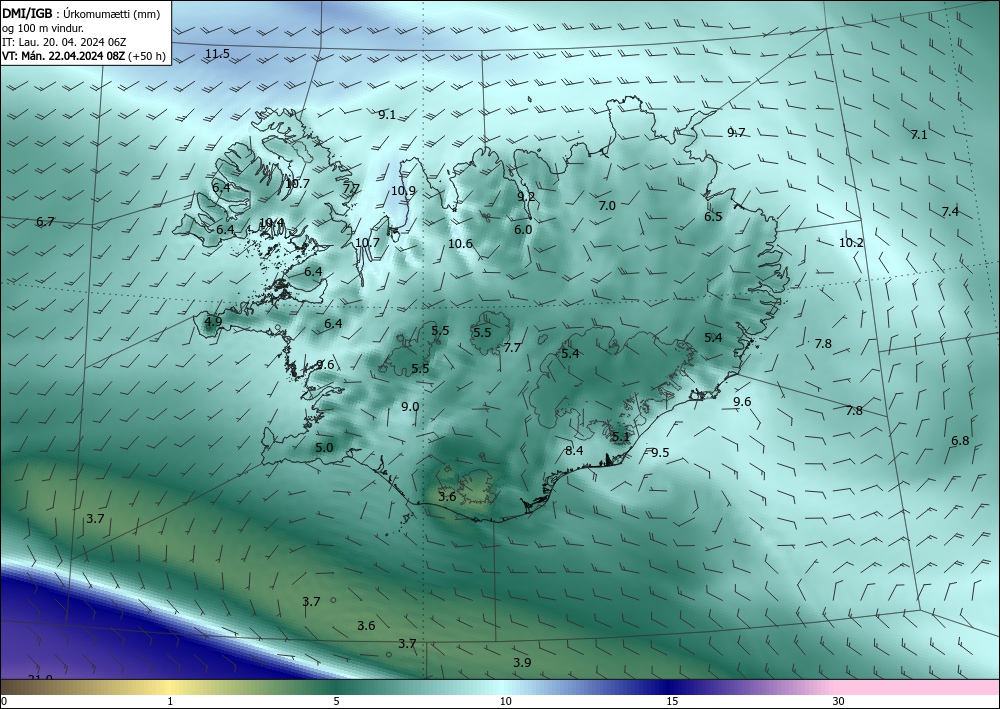Click the 6.7 value on the west edge
This screenshot has height=709, width=1000.
(x=45, y=222)
